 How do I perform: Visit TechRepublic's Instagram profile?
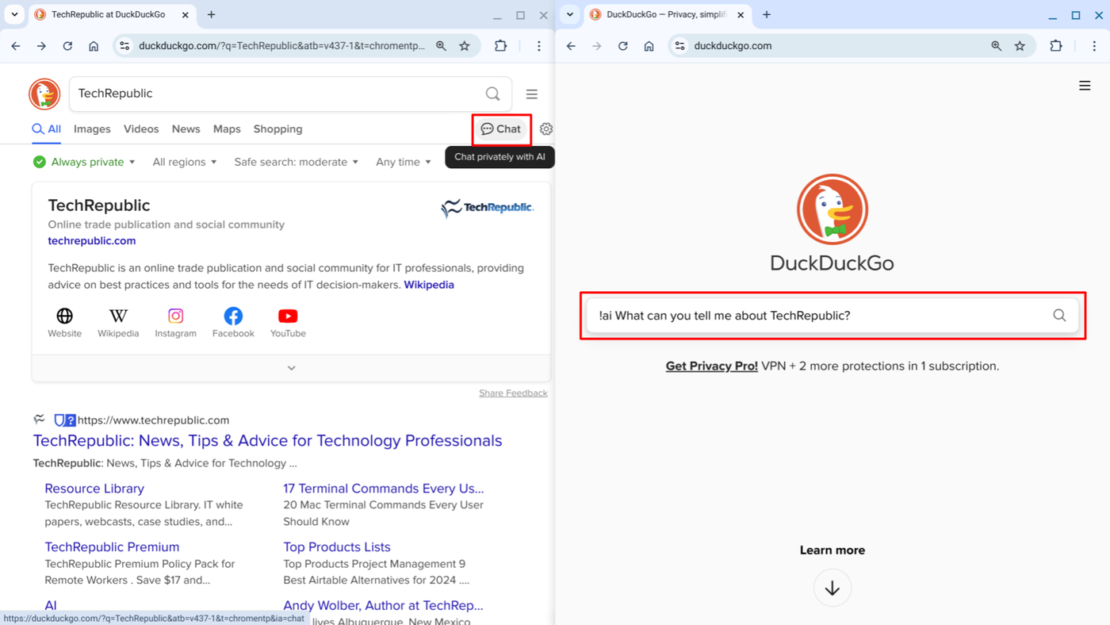[175, 317]
